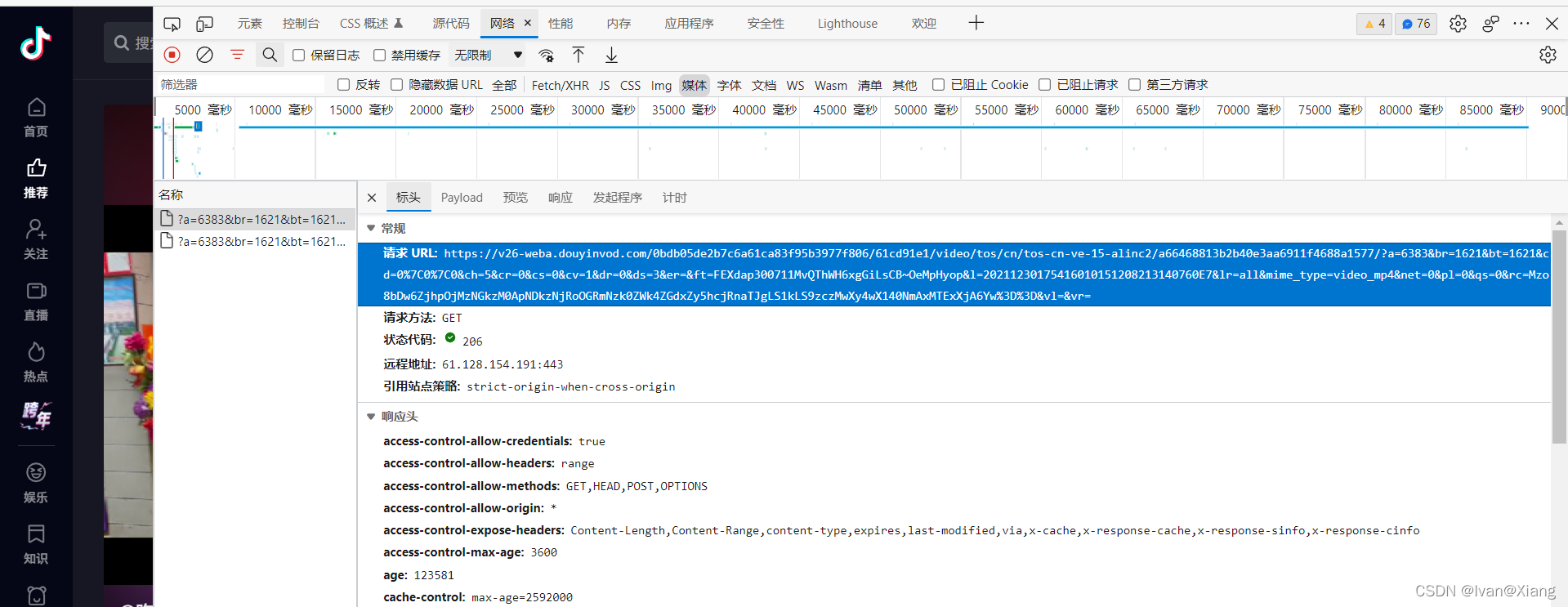This screenshot has width=1568, height=607.
Task: Toggle the filter funnel icon
Action: click(237, 55)
